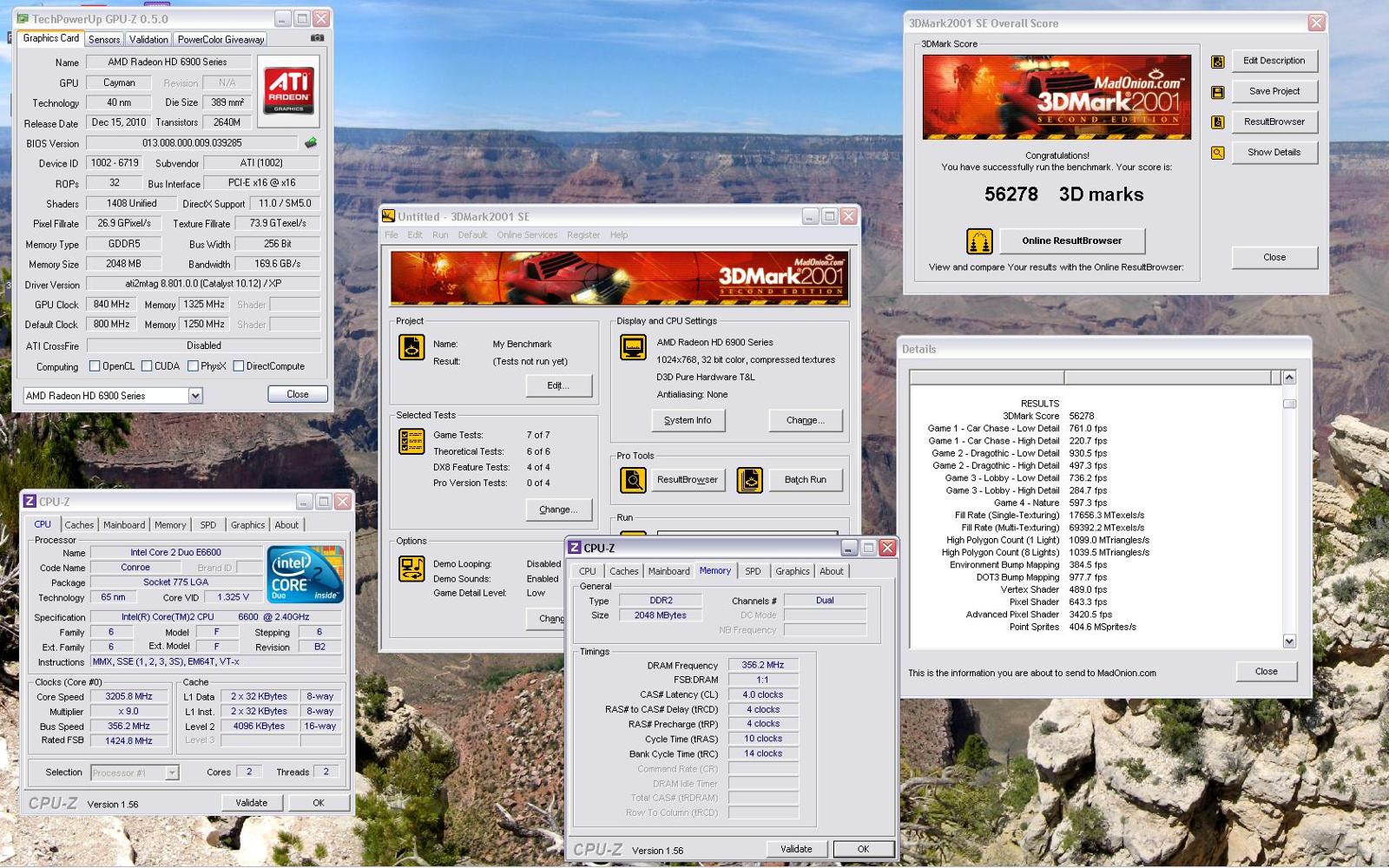Image resolution: width=1389 pixels, height=868 pixels.
Task: Open the Graphics tab in Memory CPU-Z window
Action: [x=793, y=571]
